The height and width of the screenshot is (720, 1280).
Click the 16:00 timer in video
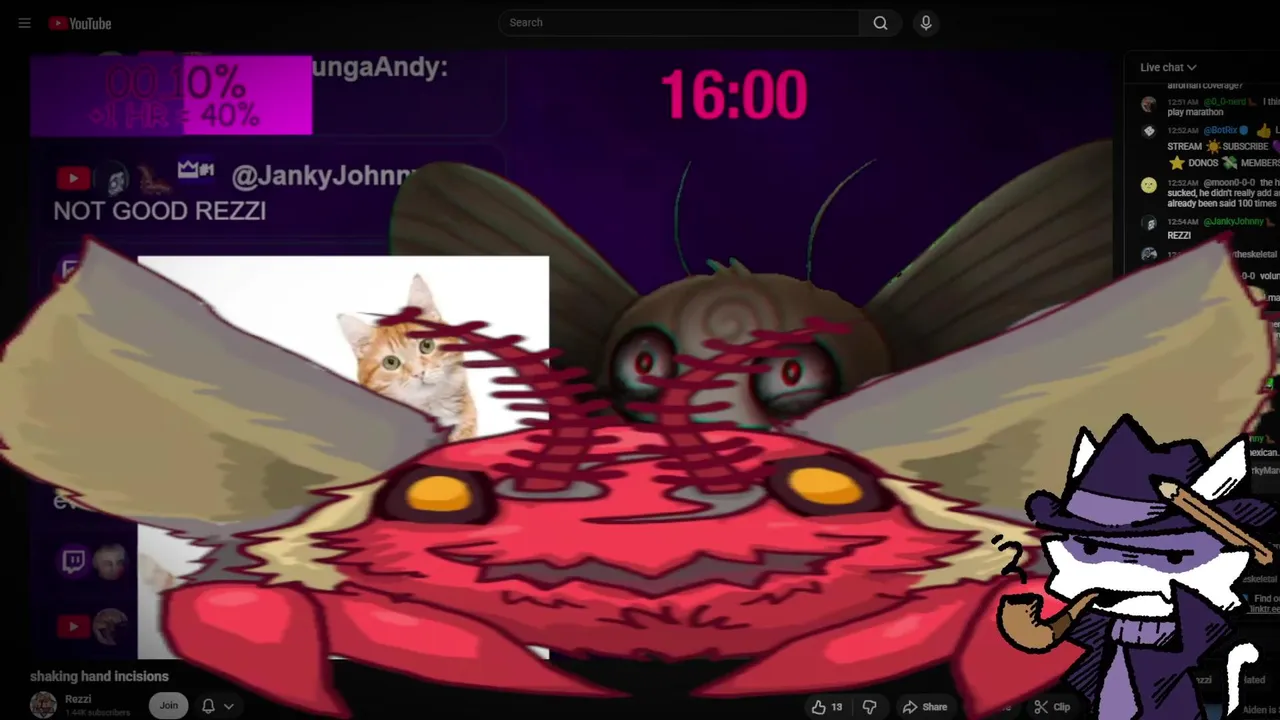point(734,96)
